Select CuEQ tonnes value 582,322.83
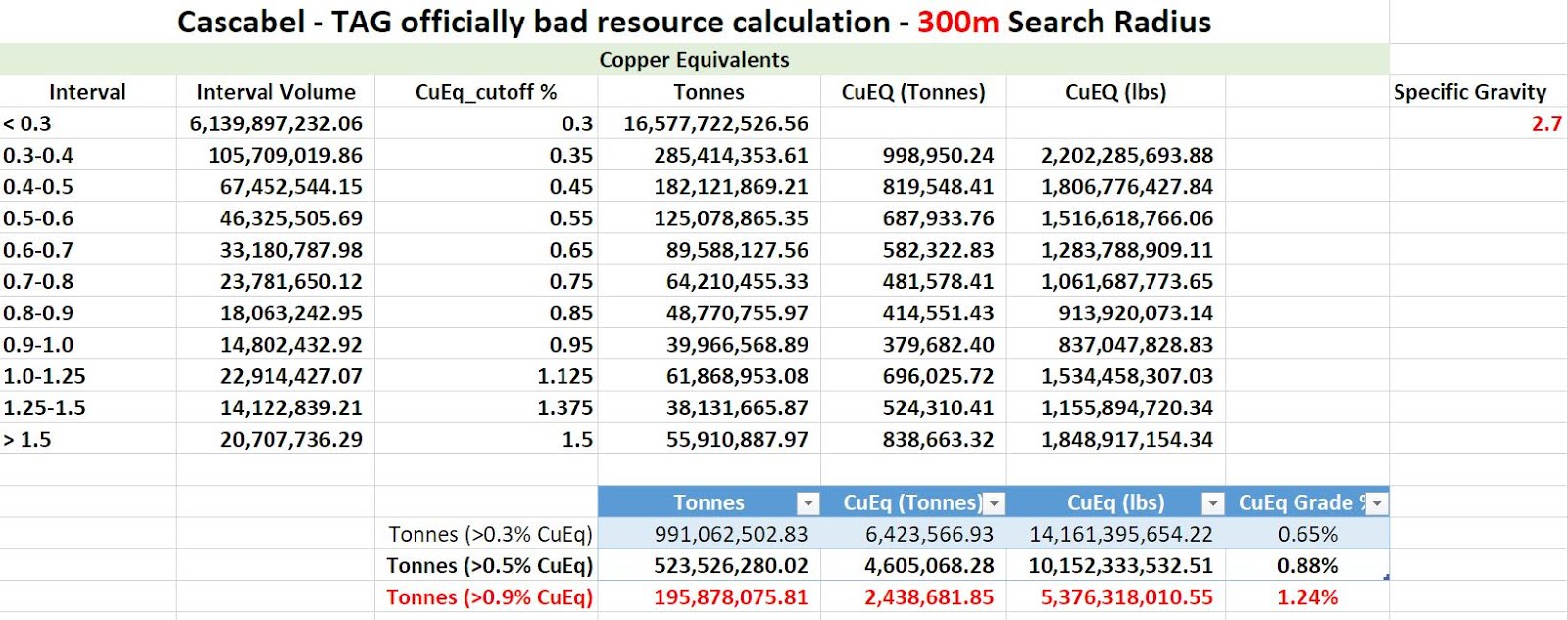 913,250
